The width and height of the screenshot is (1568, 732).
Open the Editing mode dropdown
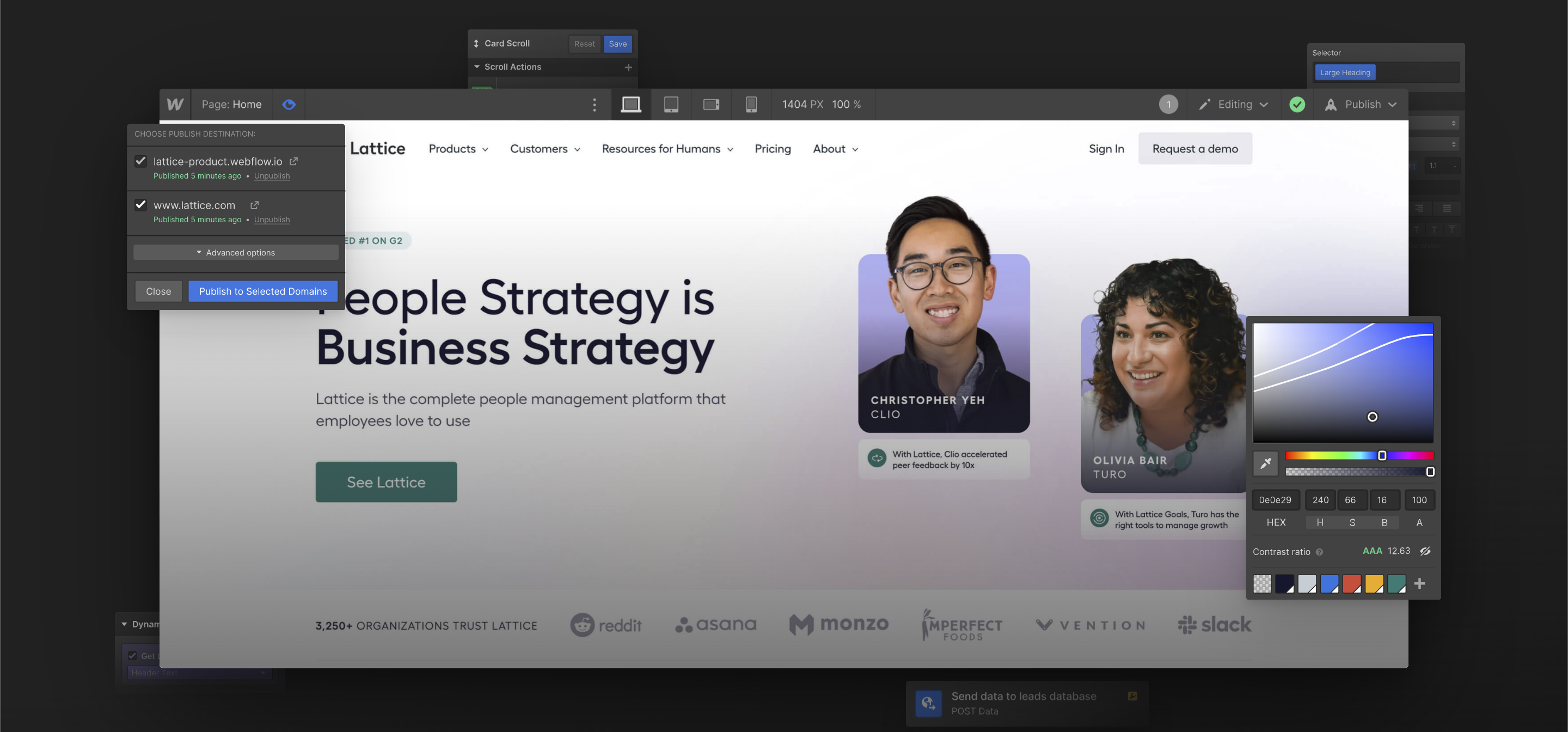pos(1234,104)
